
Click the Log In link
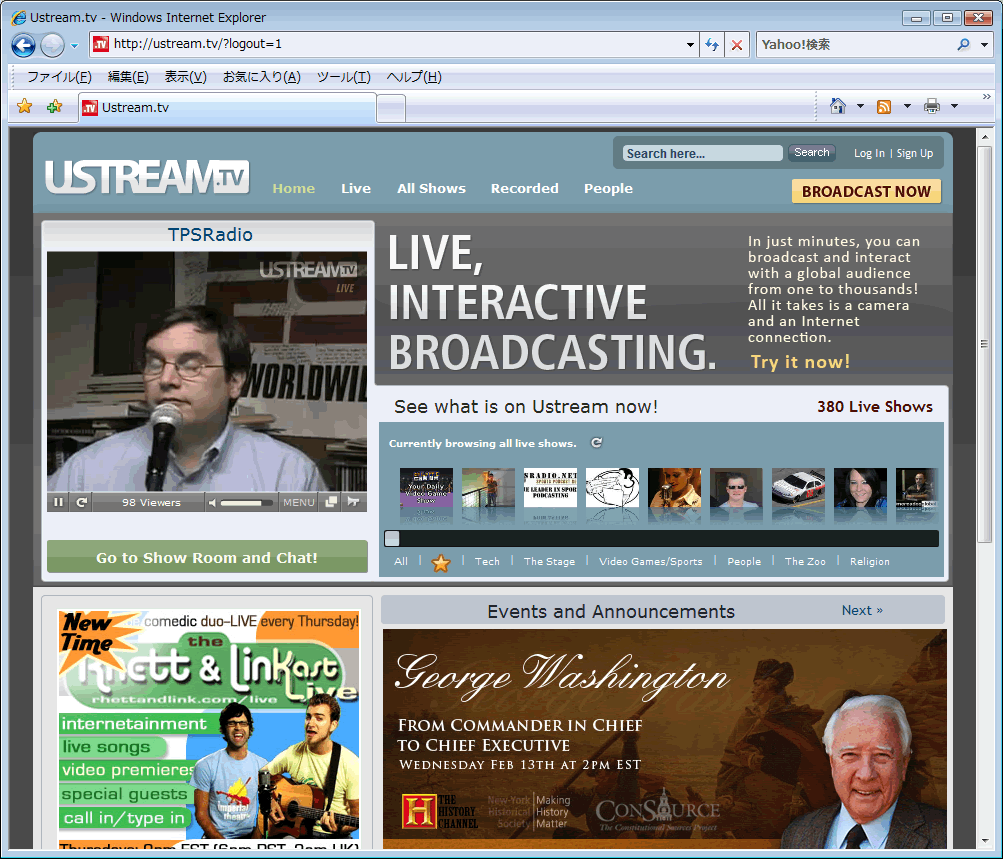coord(868,153)
